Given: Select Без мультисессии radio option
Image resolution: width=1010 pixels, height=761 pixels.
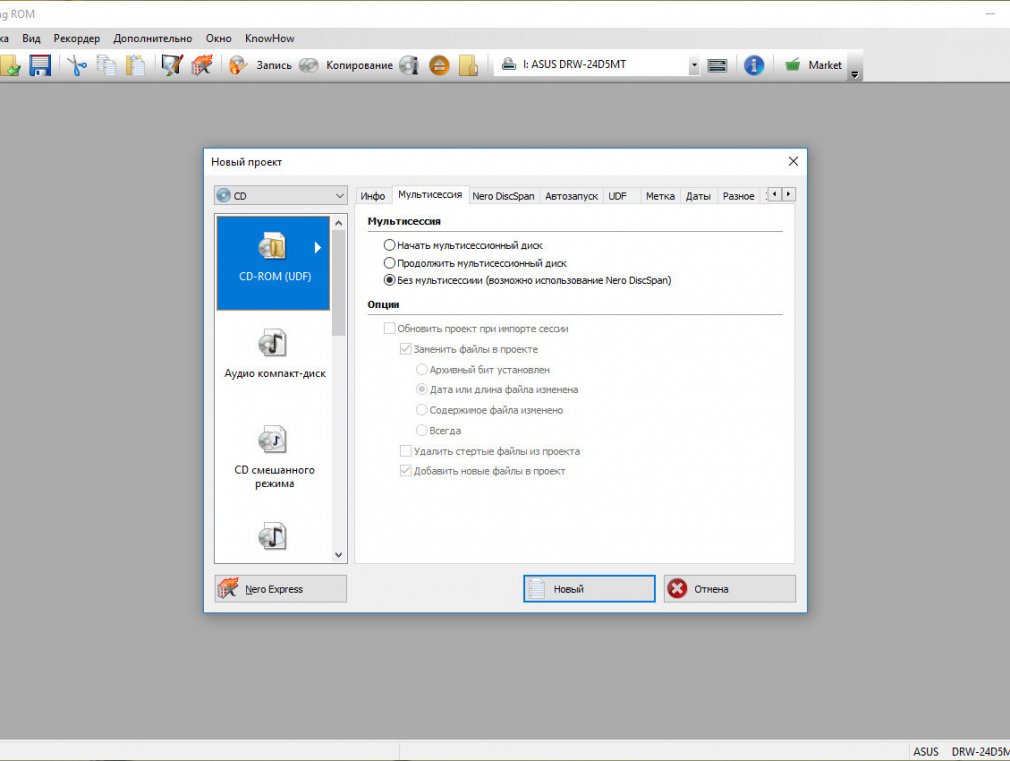Looking at the screenshot, I should click(389, 280).
